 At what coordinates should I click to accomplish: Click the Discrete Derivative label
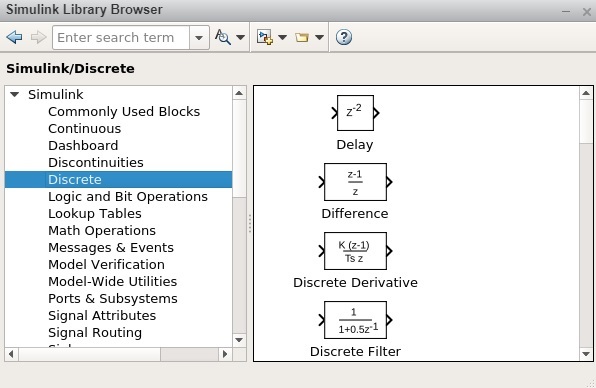[x=355, y=282]
